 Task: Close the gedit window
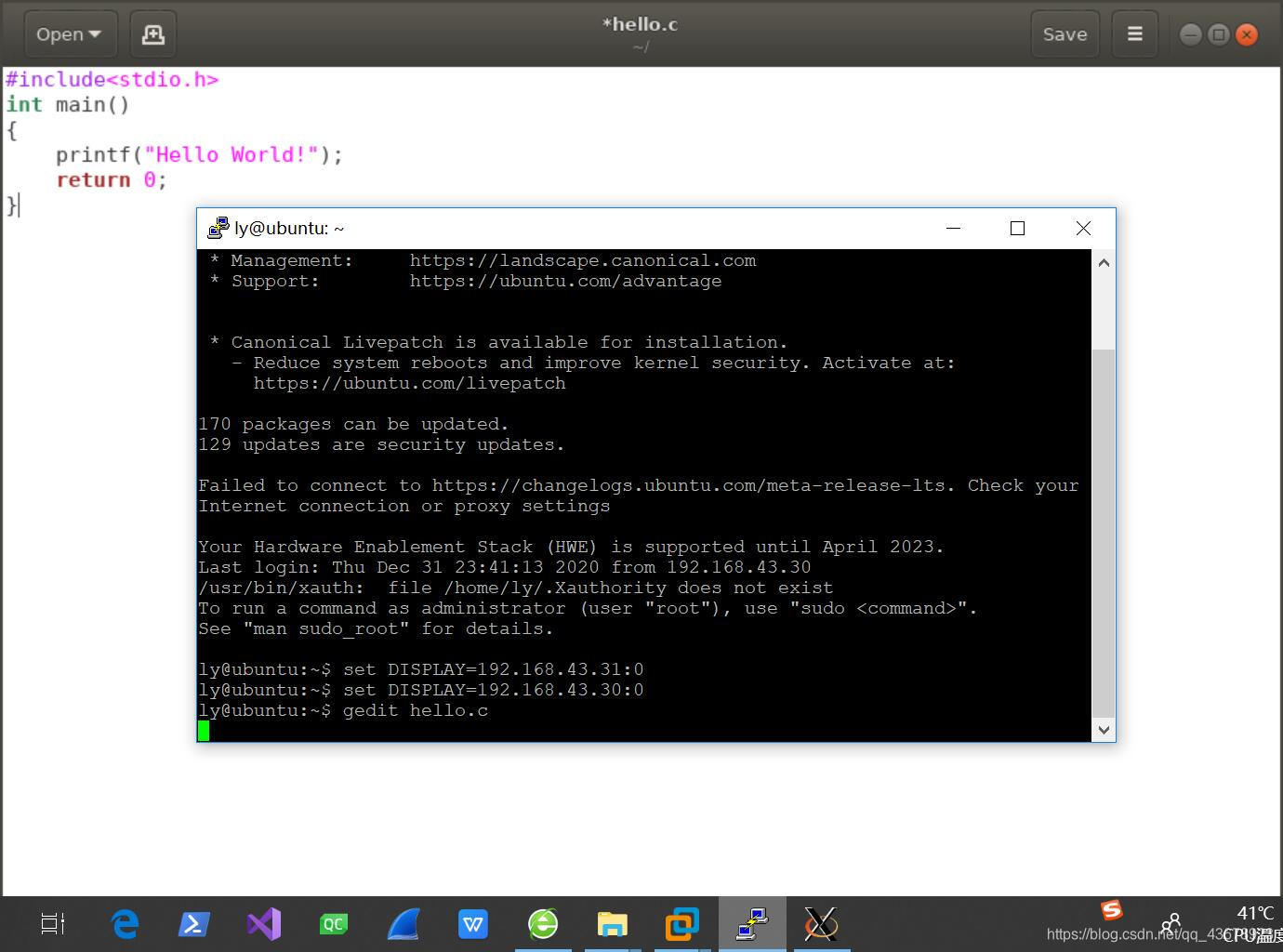[x=1247, y=34]
